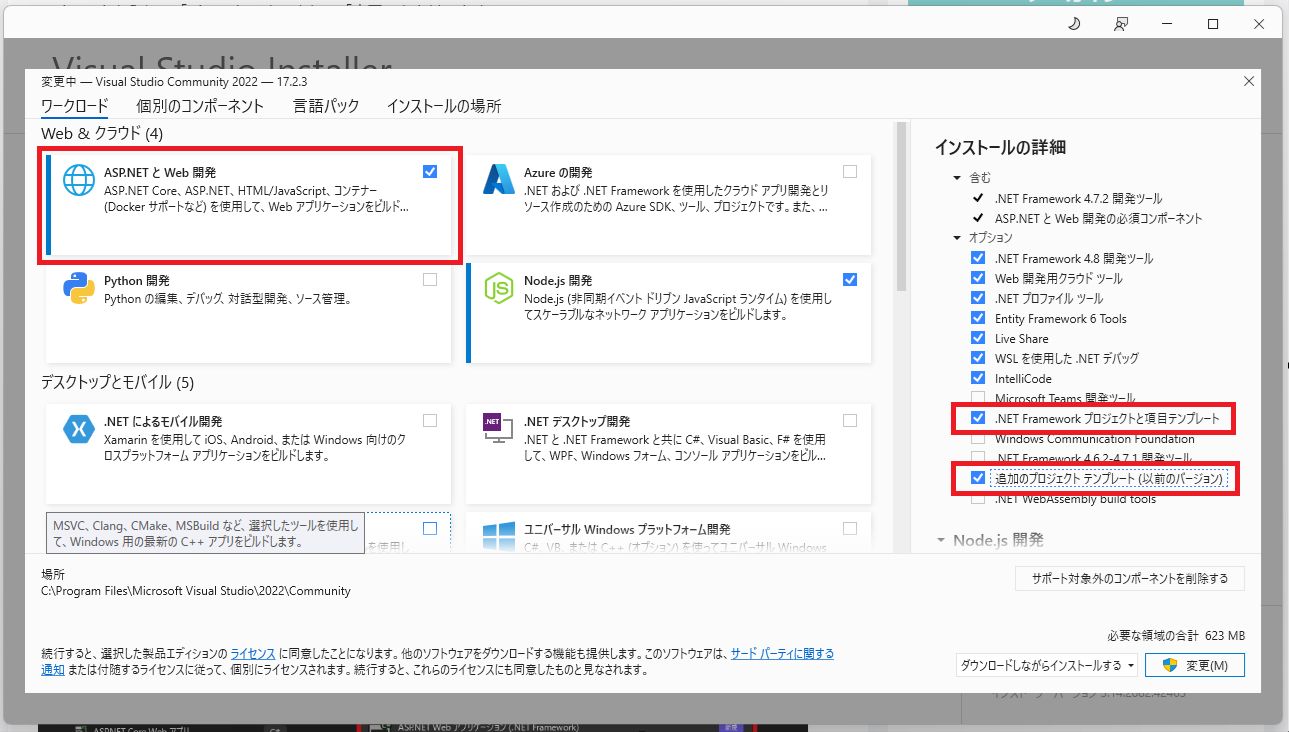The width and height of the screenshot is (1289, 732).
Task: Toggle .NET Framework プロジェクトと項目テンプレート checkbox
Action: pyautogui.click(x=978, y=418)
